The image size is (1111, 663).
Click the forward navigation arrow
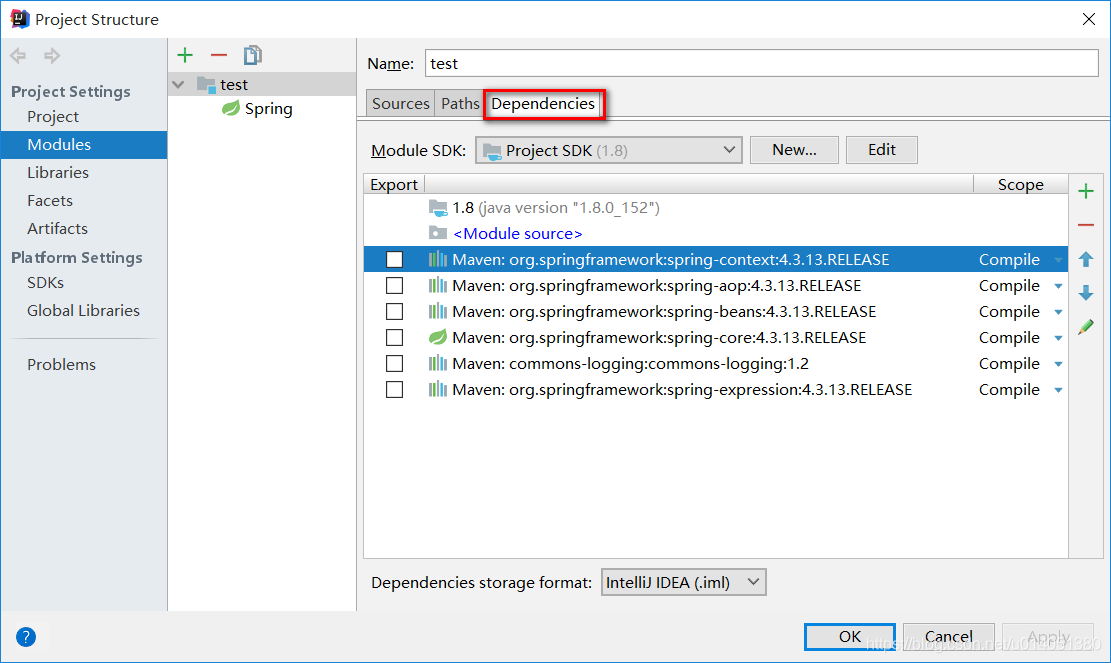(52, 55)
